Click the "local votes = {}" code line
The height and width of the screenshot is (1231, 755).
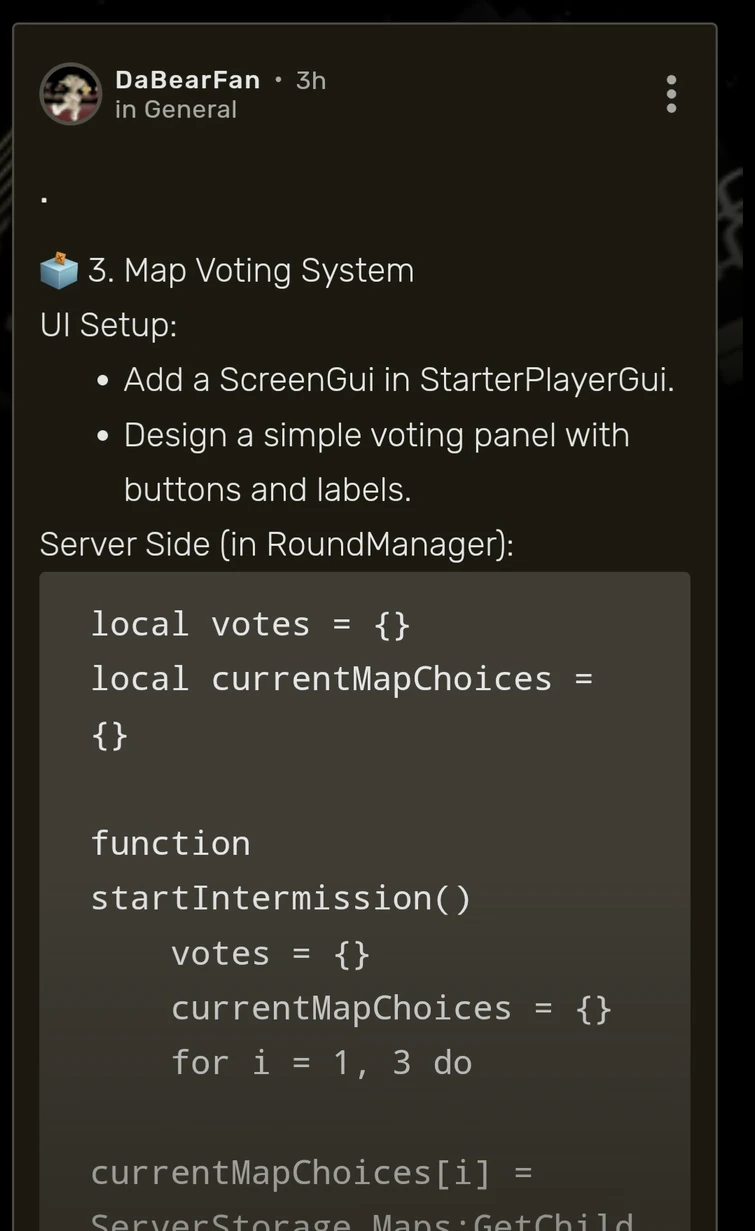[x=250, y=624]
